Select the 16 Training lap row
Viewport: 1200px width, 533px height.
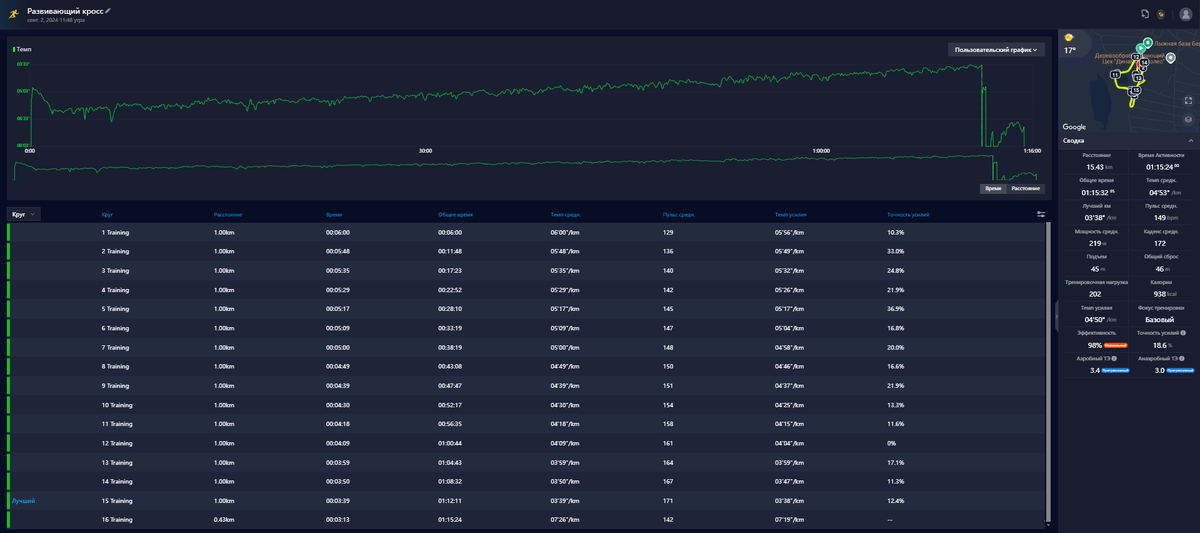(x=526, y=520)
